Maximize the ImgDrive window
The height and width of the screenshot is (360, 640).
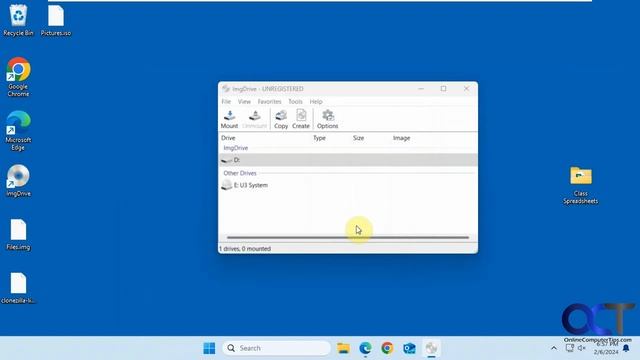pos(443,89)
